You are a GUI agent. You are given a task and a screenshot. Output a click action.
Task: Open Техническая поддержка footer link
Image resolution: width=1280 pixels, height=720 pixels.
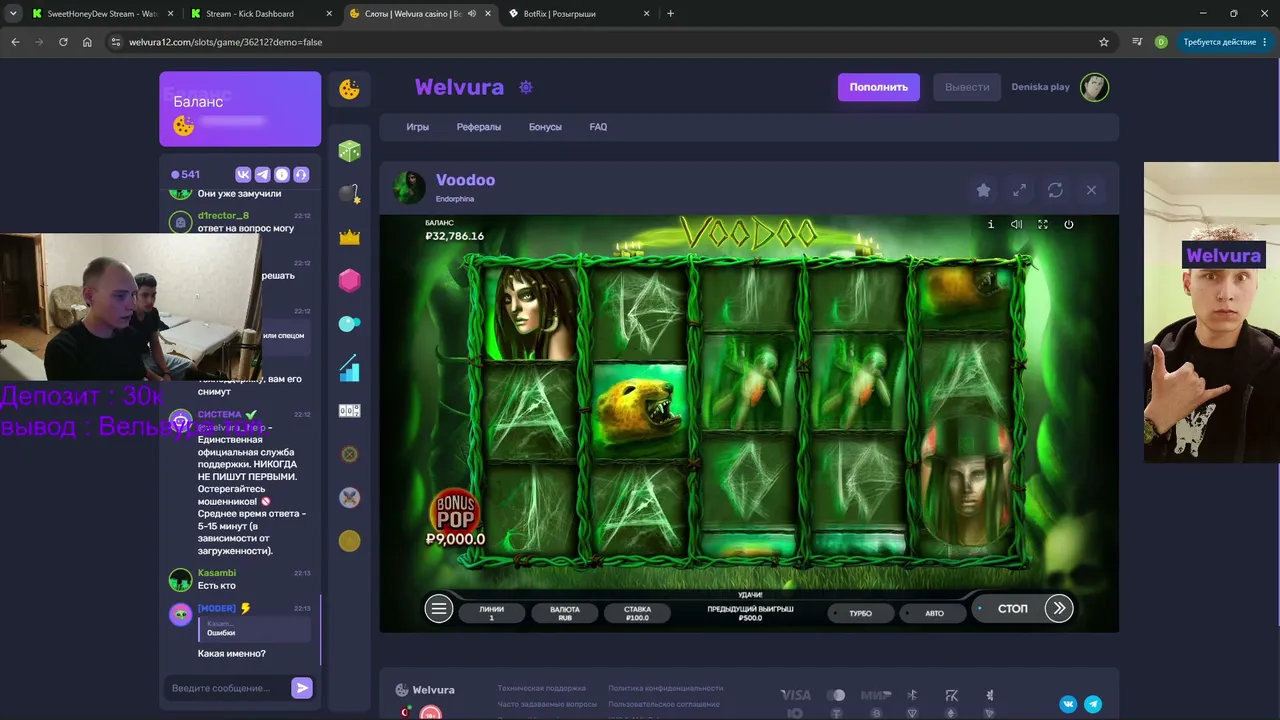(542, 688)
